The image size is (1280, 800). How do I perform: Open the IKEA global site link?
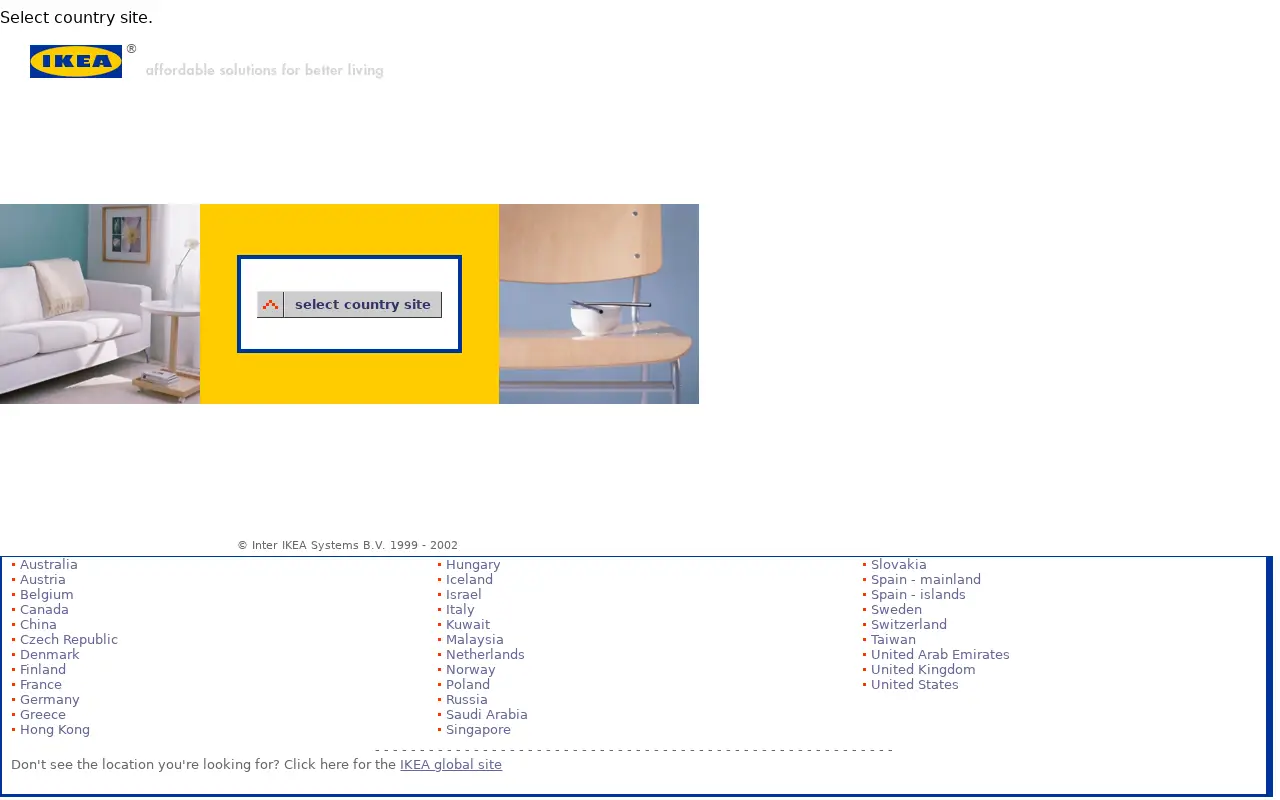point(451,765)
